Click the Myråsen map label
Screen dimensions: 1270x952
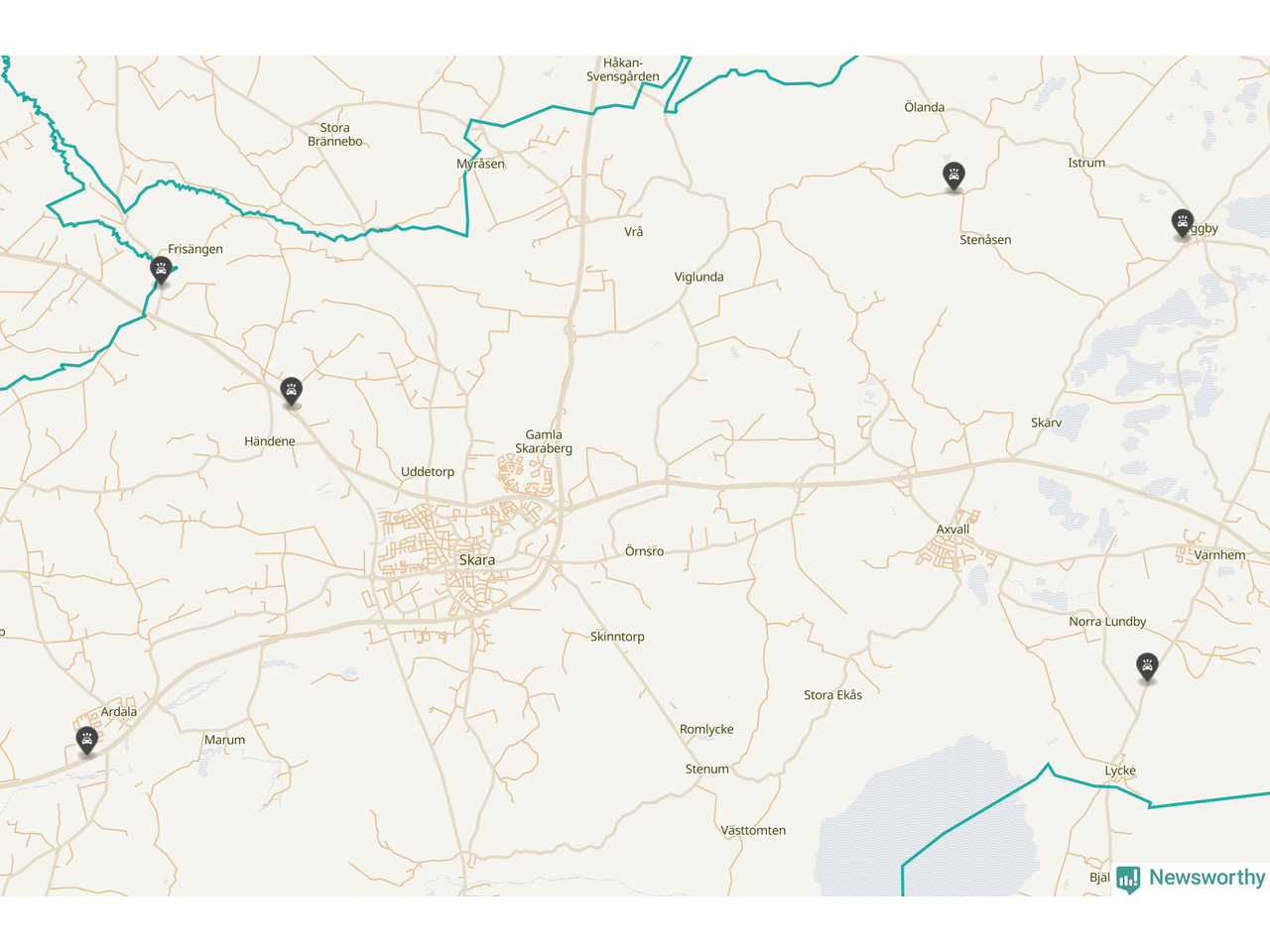pyautogui.click(x=480, y=165)
